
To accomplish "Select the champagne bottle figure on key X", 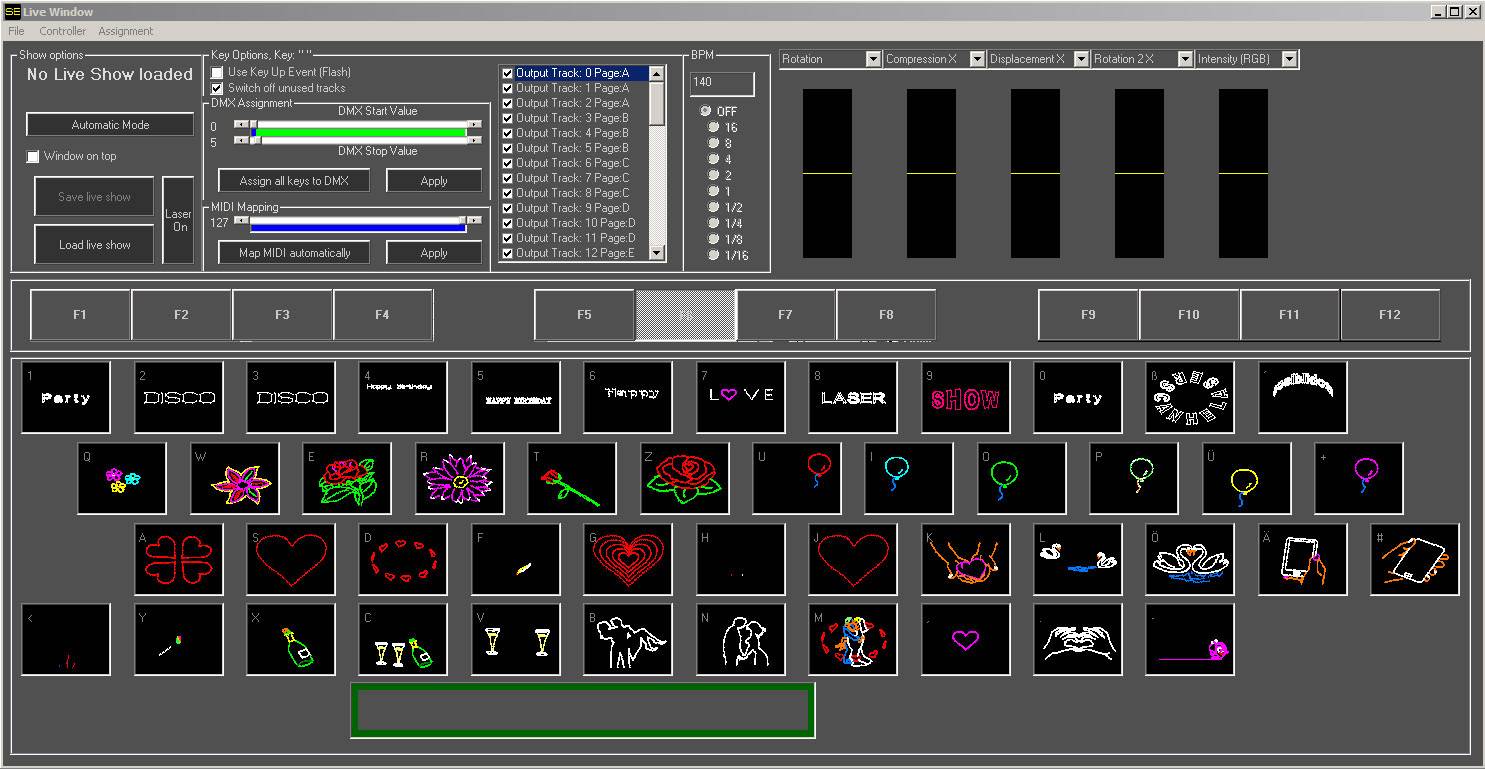I will pyautogui.click(x=290, y=639).
